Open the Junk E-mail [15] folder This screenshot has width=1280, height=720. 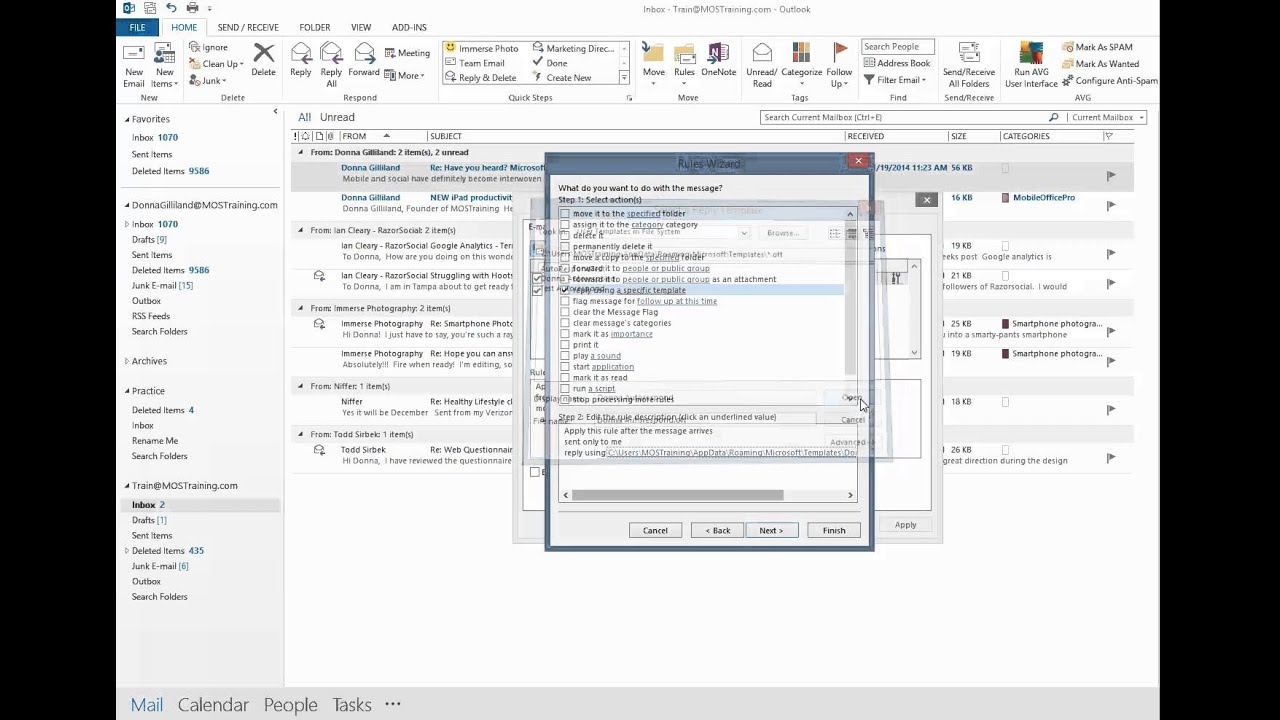tap(162, 285)
